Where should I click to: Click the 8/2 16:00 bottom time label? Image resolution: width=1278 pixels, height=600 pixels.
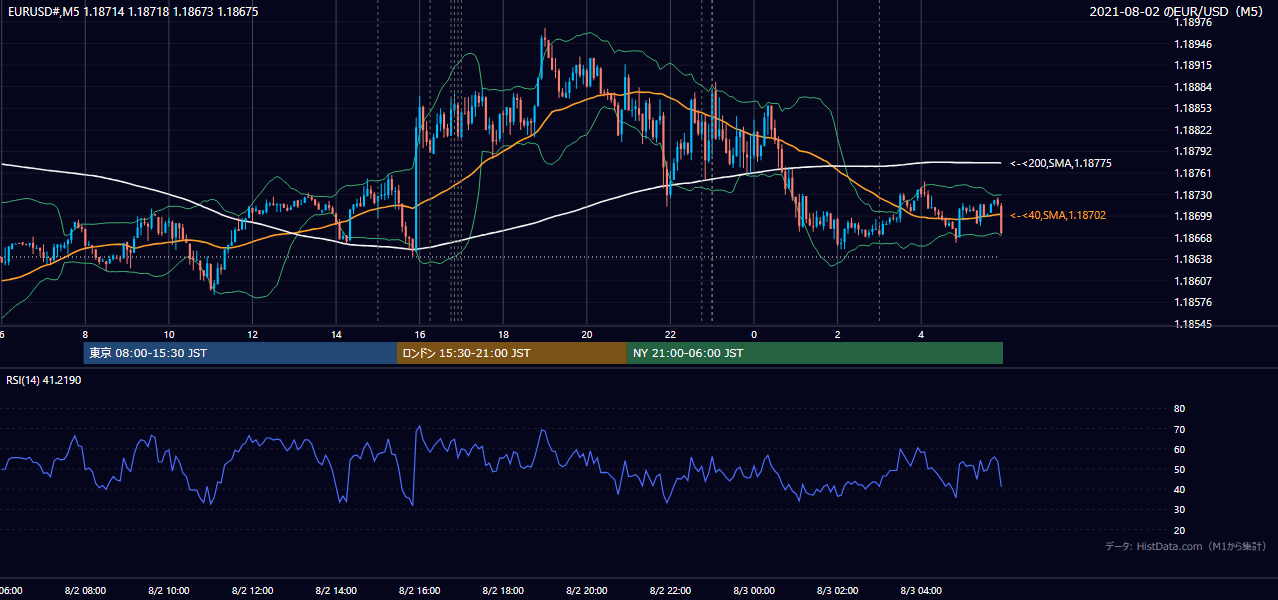coord(419,590)
